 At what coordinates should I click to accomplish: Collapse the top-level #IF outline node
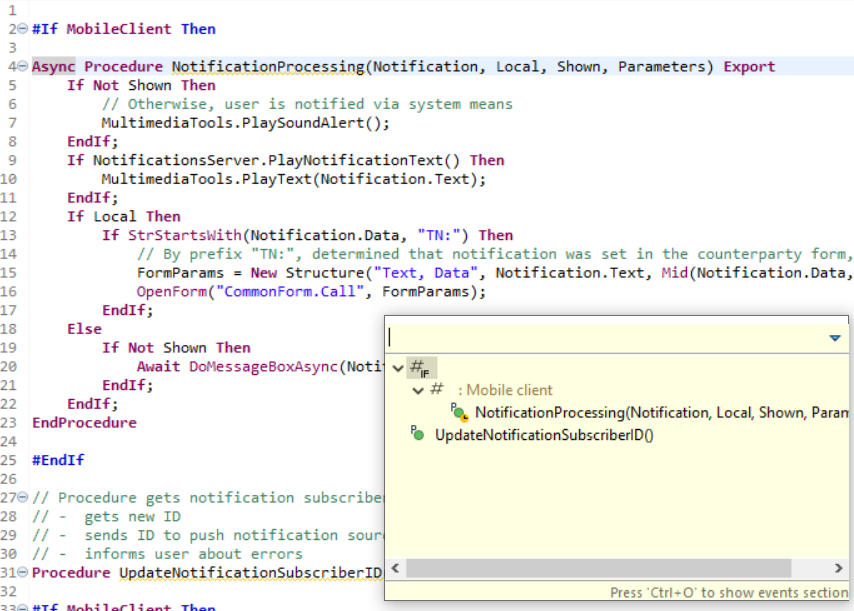point(399,368)
